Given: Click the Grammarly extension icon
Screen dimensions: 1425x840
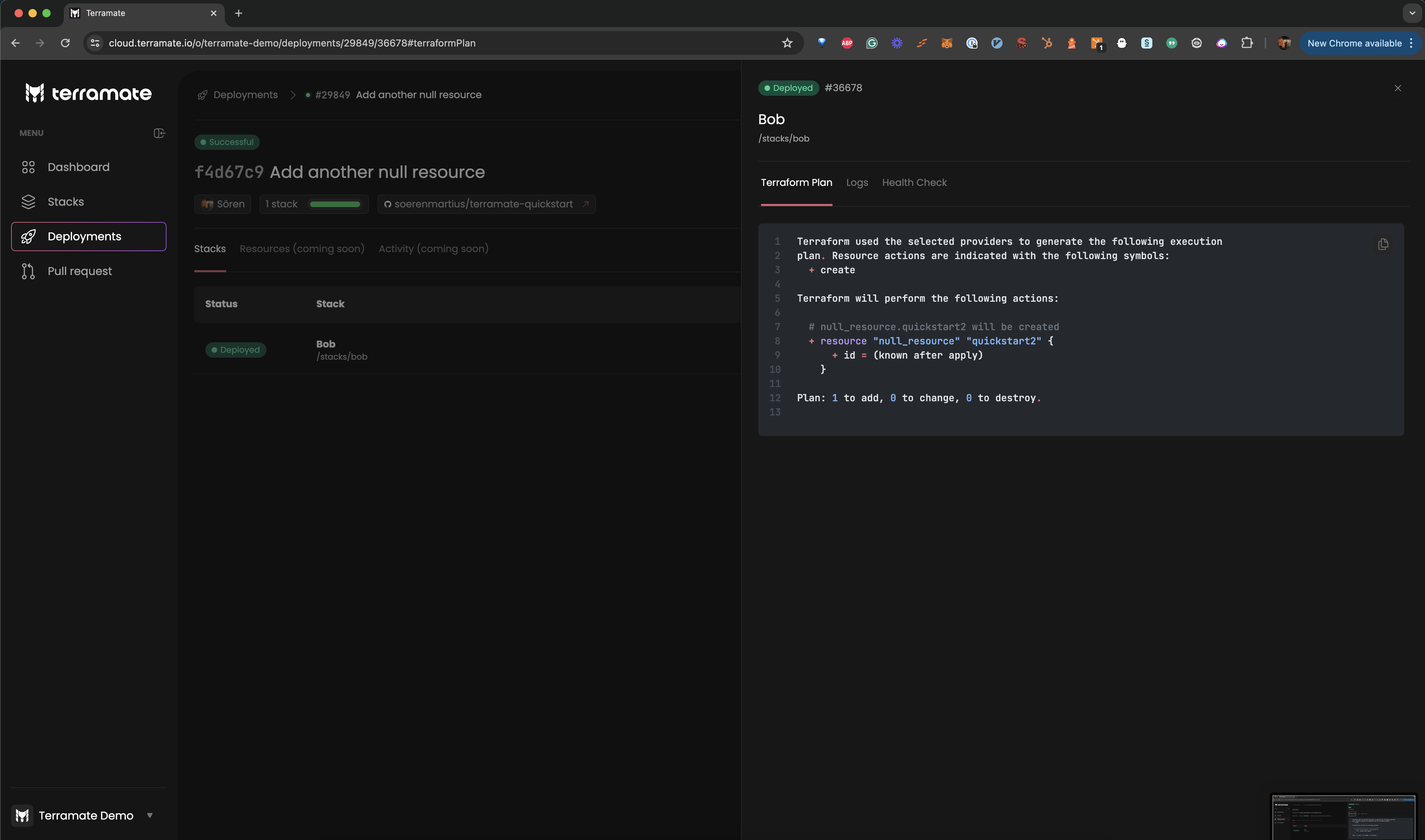Looking at the screenshot, I should [x=871, y=43].
